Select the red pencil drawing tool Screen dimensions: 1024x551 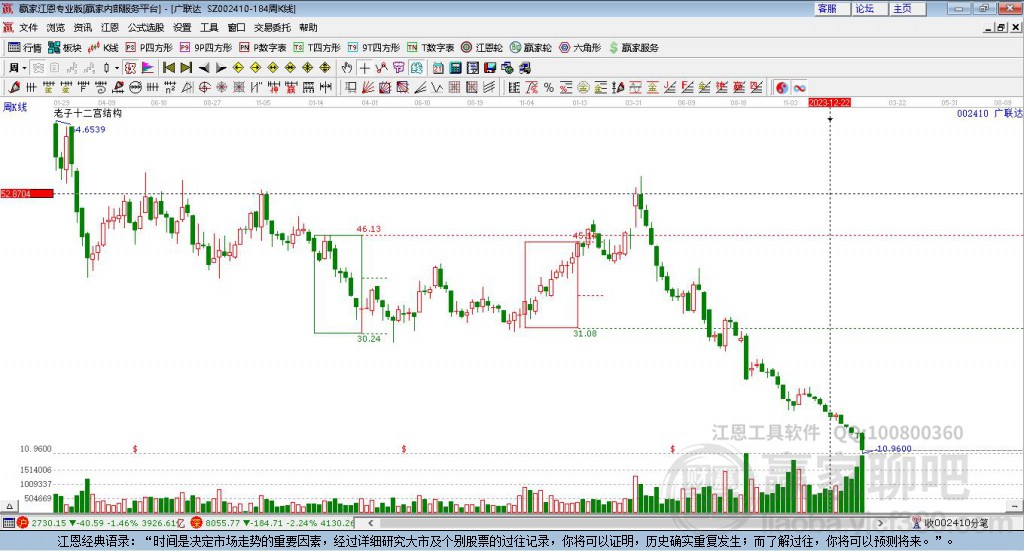[14, 87]
